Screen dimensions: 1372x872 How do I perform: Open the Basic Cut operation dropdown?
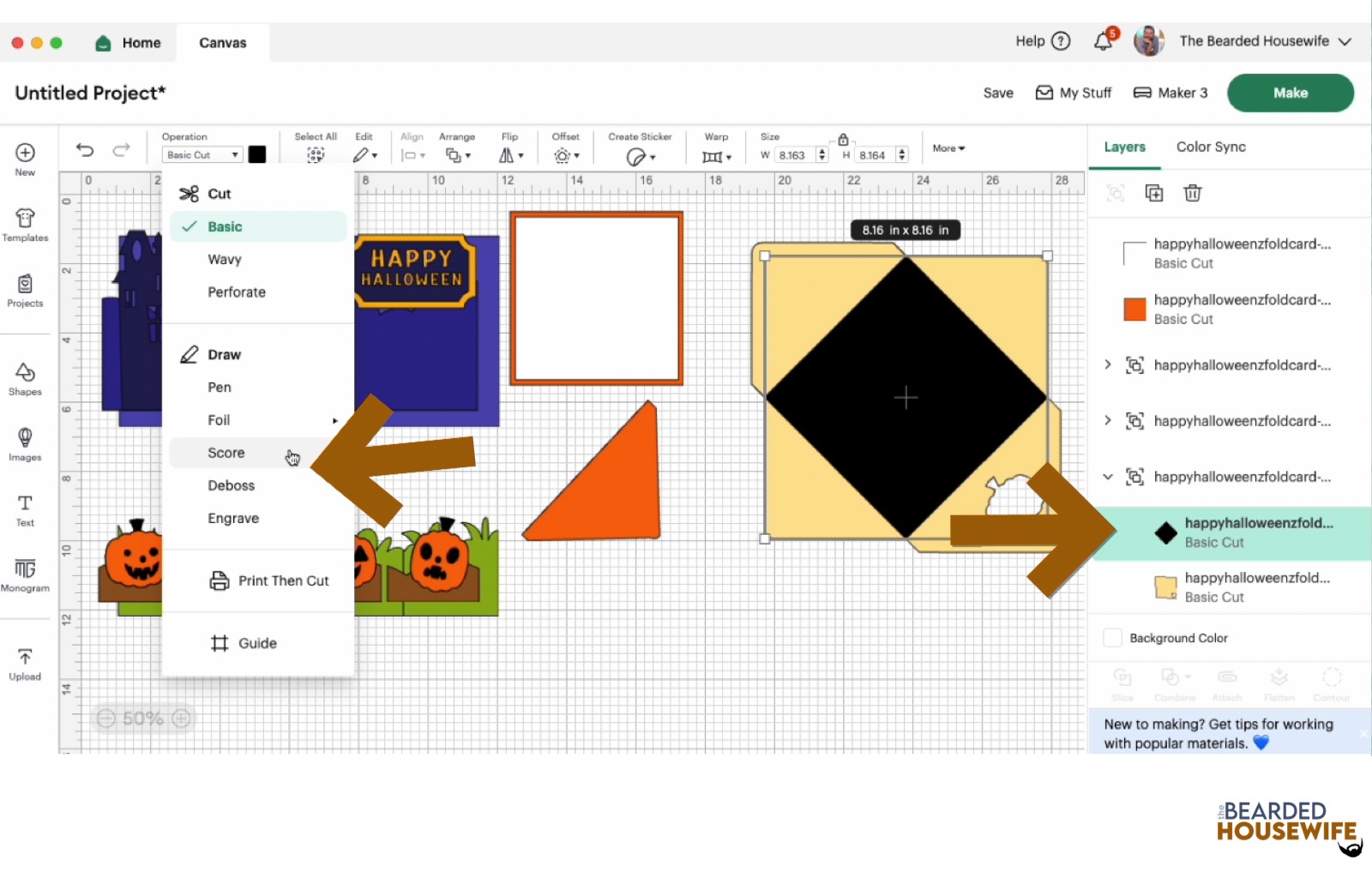click(x=202, y=155)
